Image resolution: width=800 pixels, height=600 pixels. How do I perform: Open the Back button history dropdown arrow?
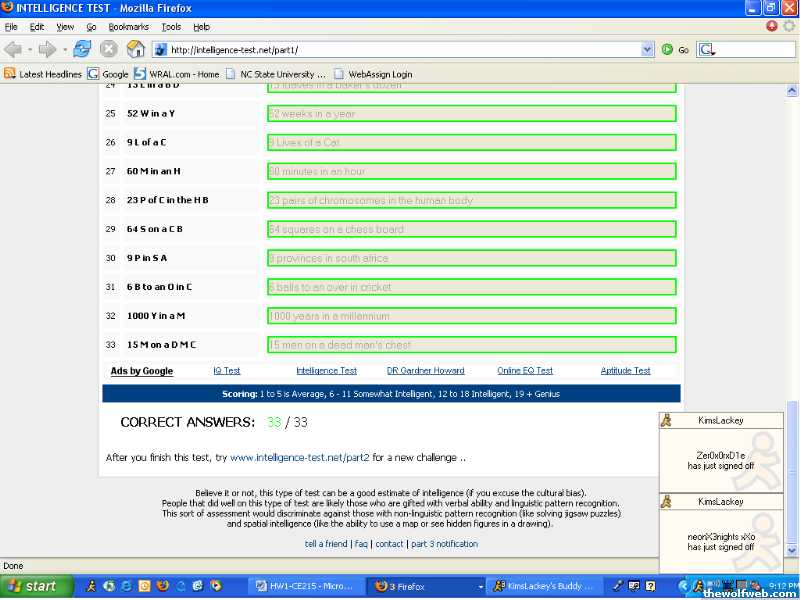[x=29, y=49]
